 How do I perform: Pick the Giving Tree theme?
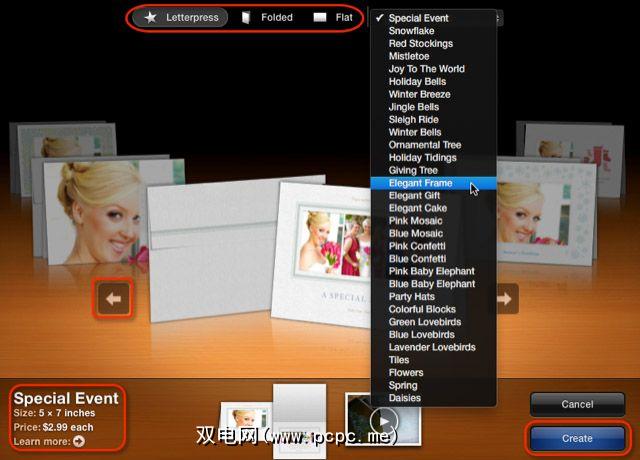(433, 170)
